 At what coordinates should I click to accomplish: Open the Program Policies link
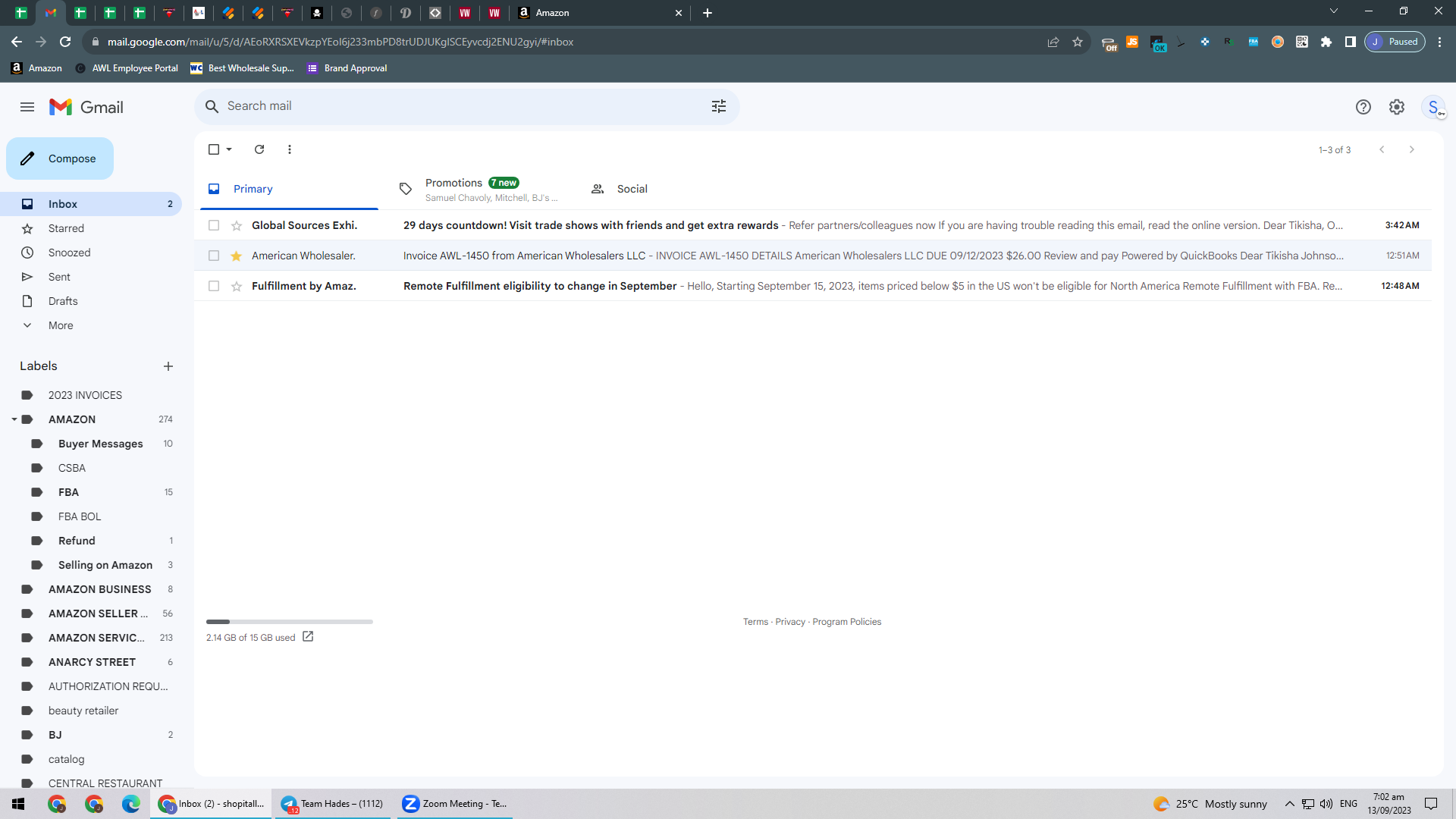point(847,622)
